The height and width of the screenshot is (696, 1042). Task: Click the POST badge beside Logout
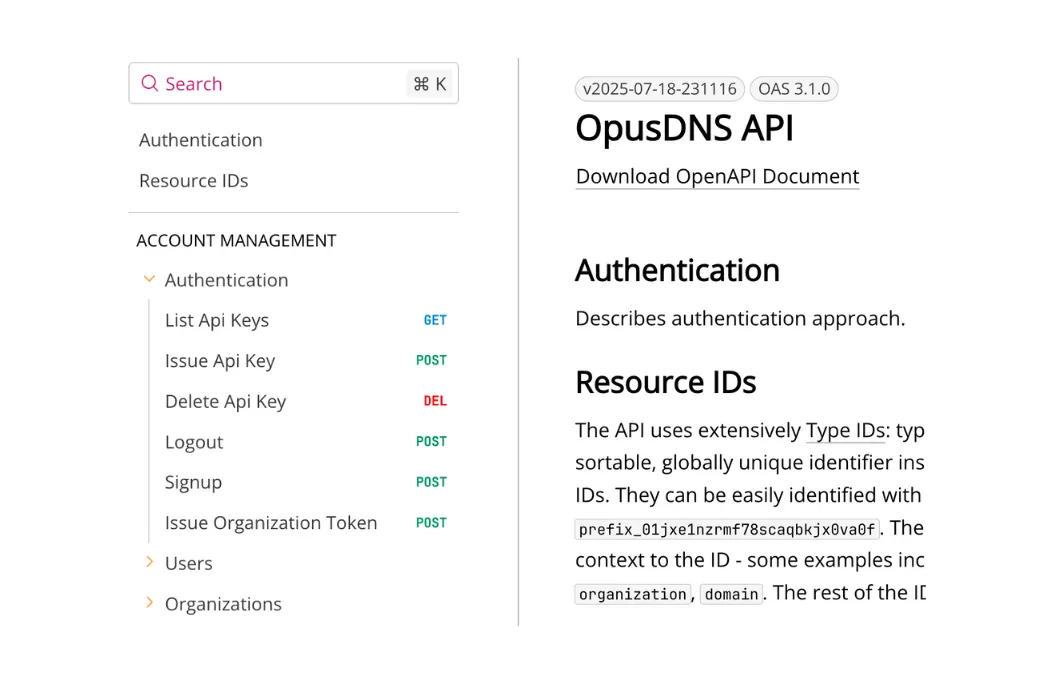[x=431, y=441]
